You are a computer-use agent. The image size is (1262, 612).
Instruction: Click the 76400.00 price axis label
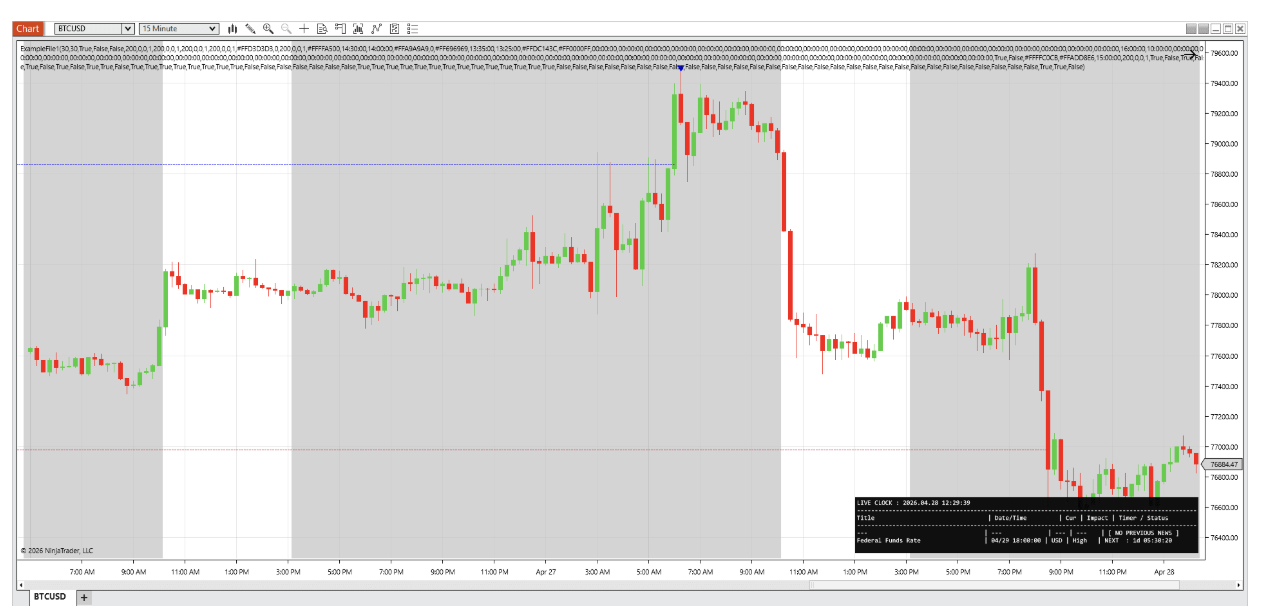click(x=1224, y=538)
